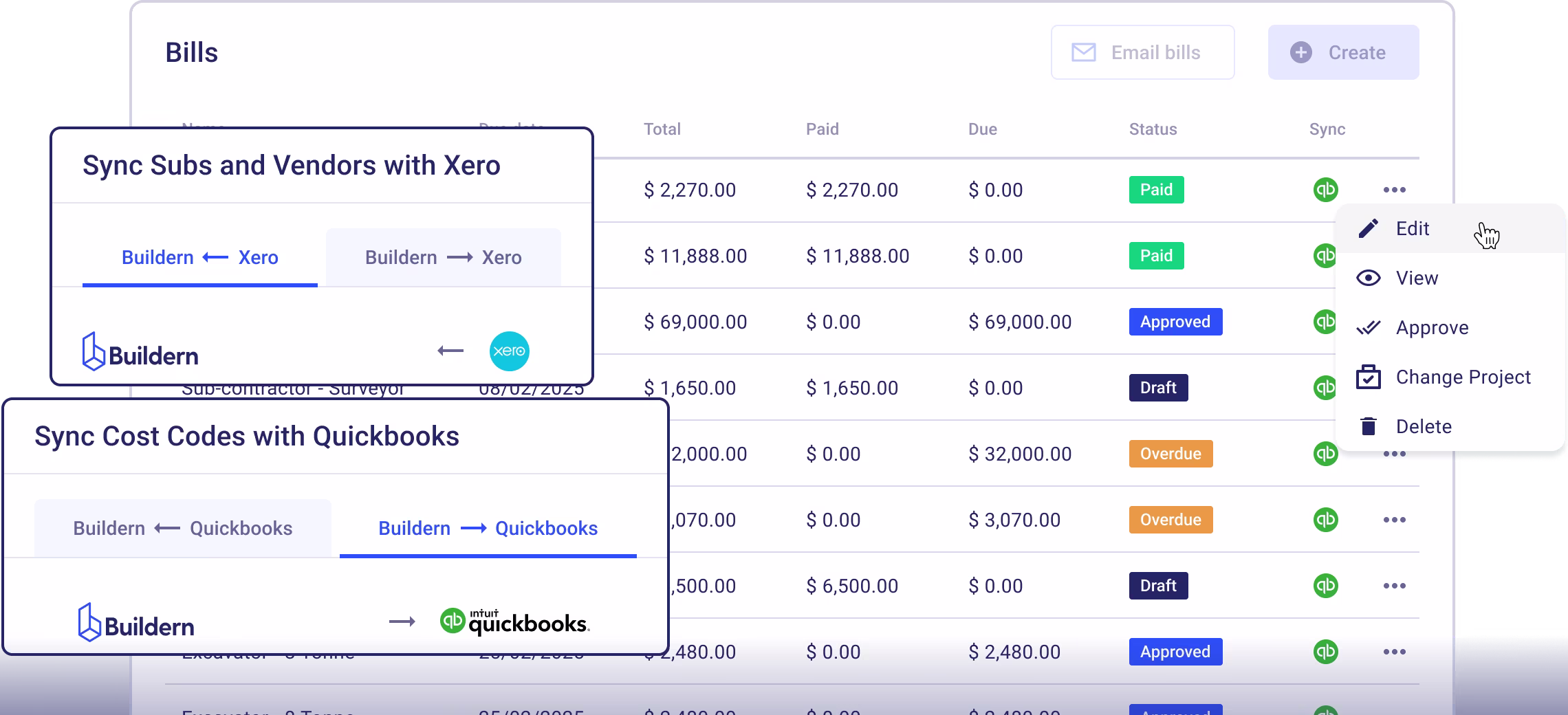Click the plus icon in Create button
The width and height of the screenshot is (1568, 715).
pyautogui.click(x=1300, y=52)
